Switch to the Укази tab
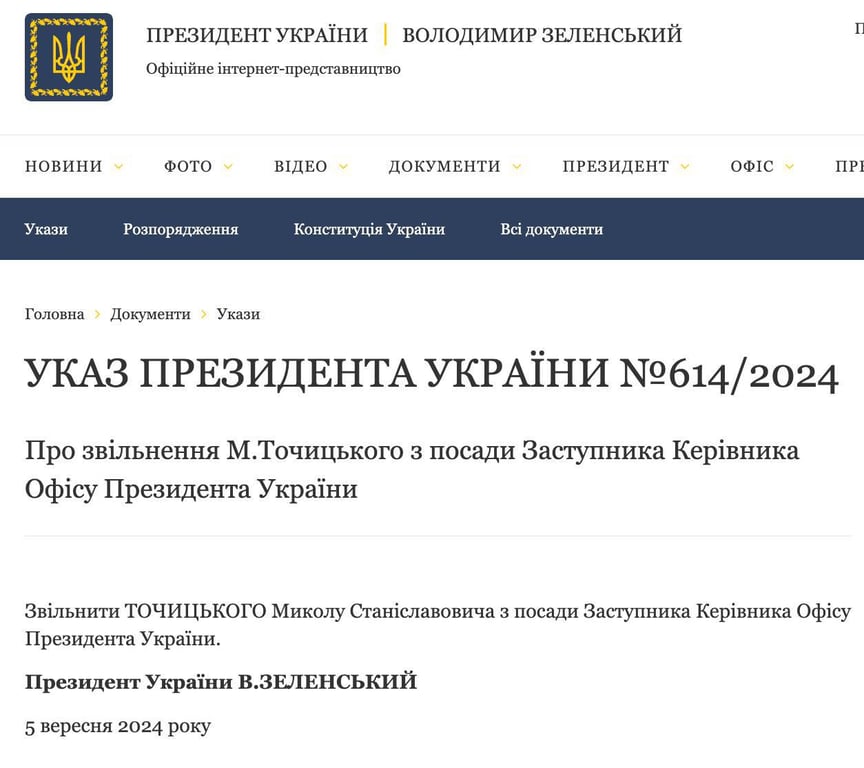 click(x=46, y=229)
